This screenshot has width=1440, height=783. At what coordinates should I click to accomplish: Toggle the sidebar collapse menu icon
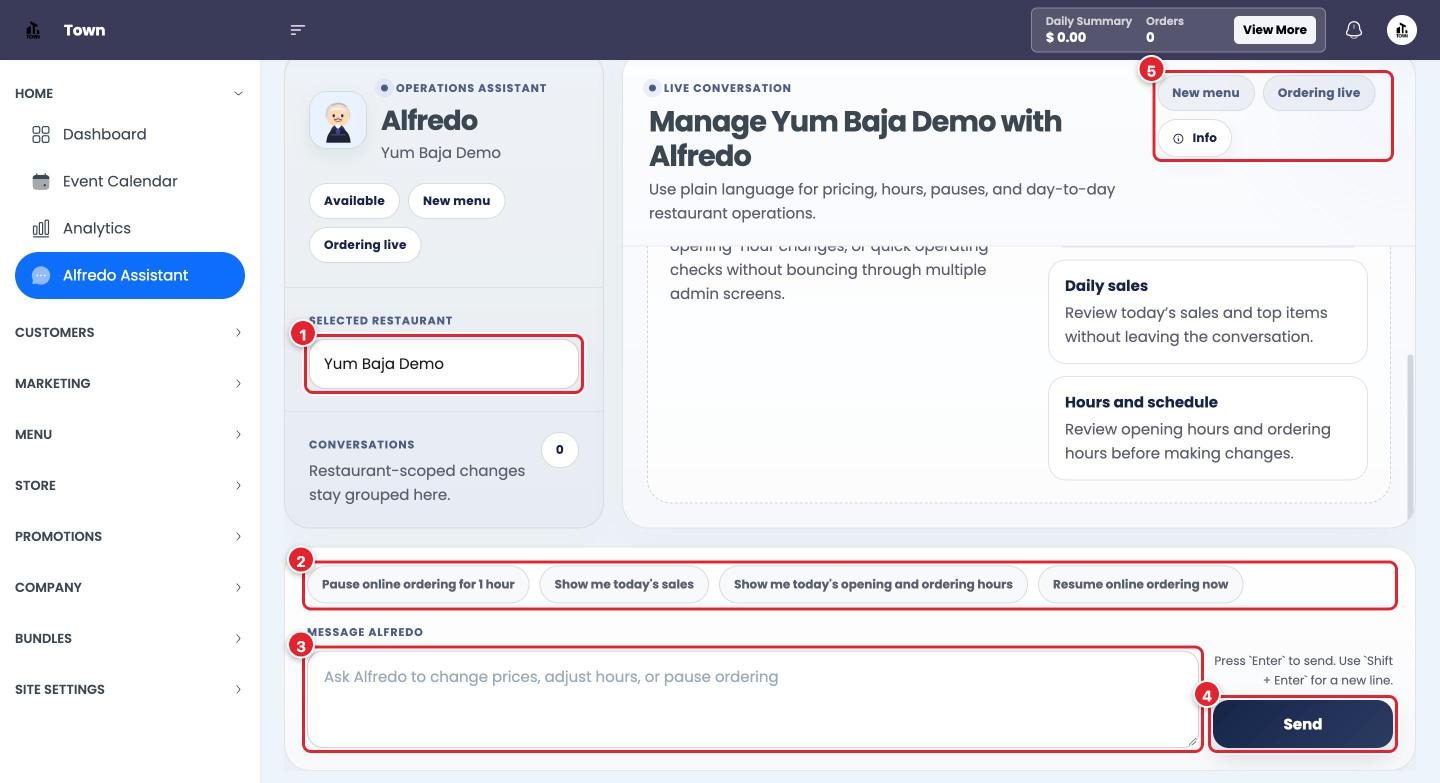[297, 30]
